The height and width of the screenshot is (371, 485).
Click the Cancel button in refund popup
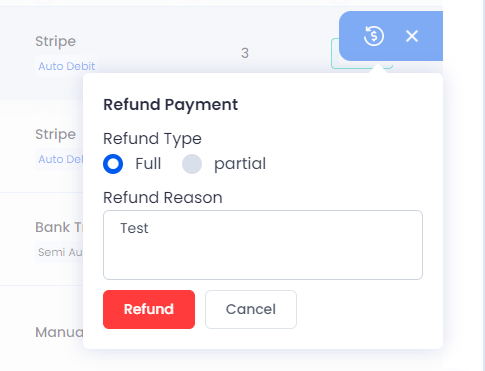click(251, 309)
